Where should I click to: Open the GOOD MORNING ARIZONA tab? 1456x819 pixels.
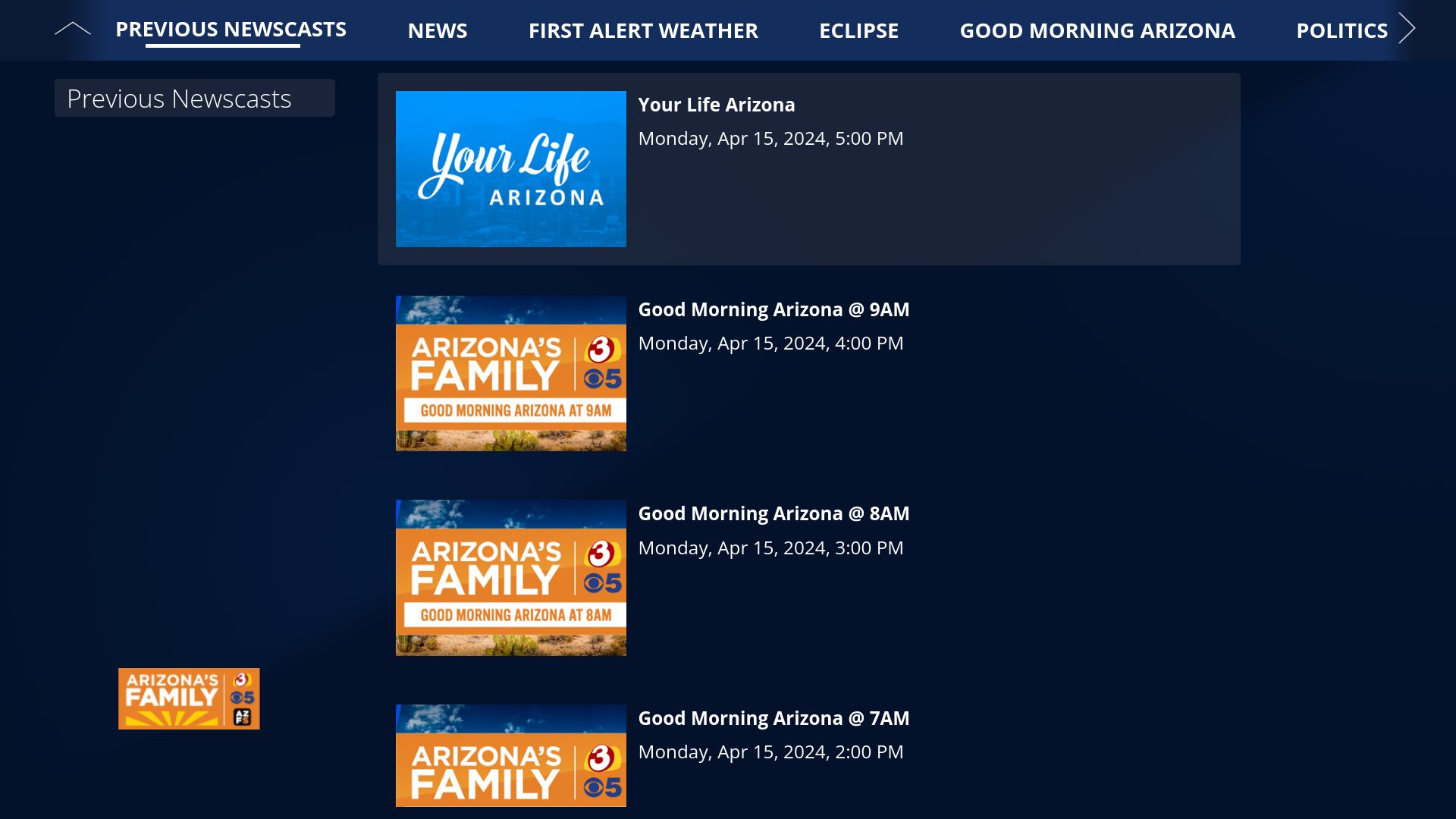pos(1097,30)
